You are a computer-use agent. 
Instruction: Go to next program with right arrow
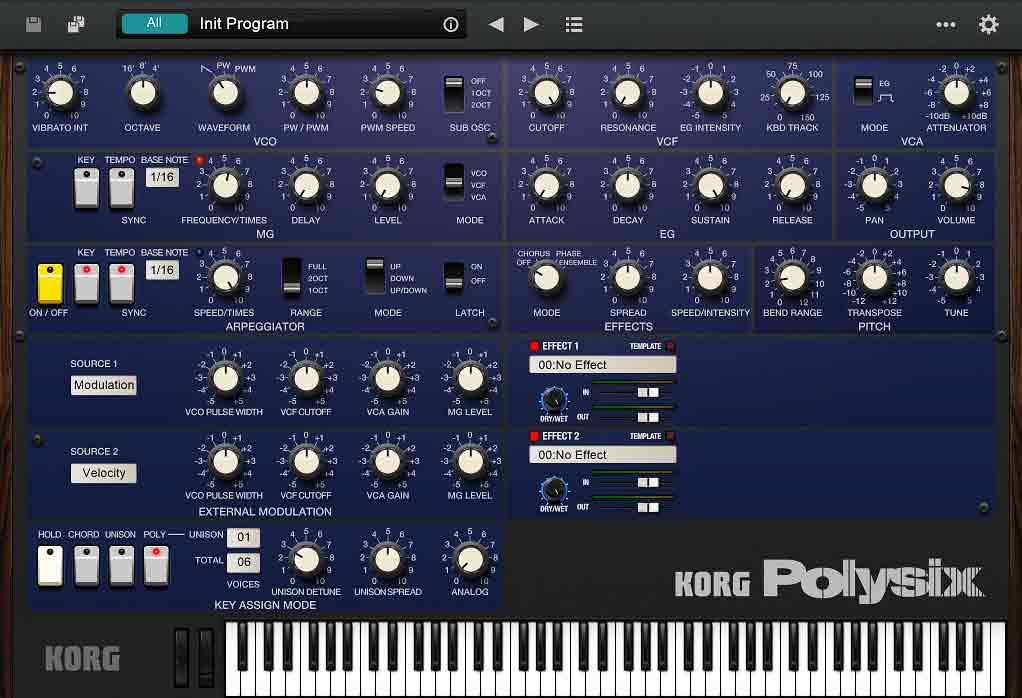[531, 25]
